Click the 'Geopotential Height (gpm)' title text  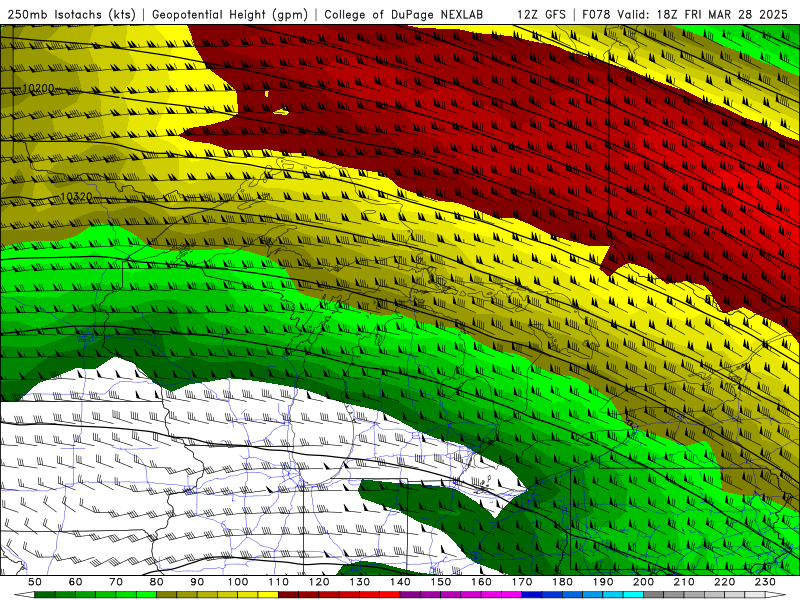point(230,14)
